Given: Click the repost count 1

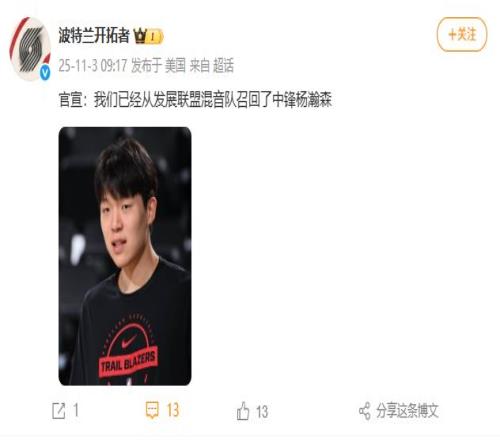Looking at the screenshot, I should (76, 410).
